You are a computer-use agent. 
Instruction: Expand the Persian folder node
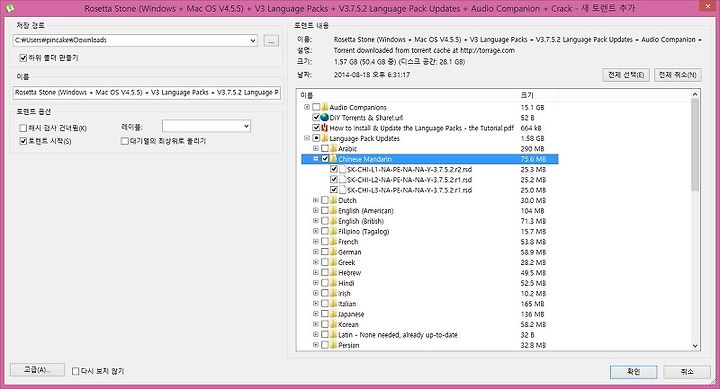tap(315, 345)
